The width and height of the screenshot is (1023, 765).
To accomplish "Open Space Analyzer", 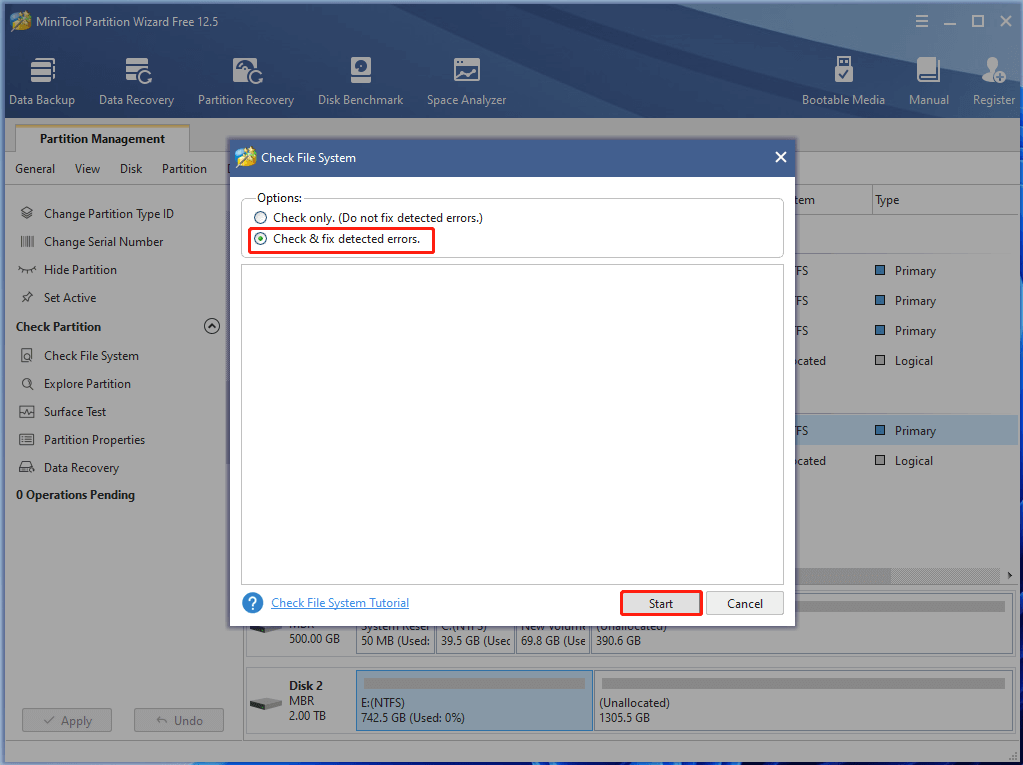I will [x=466, y=81].
